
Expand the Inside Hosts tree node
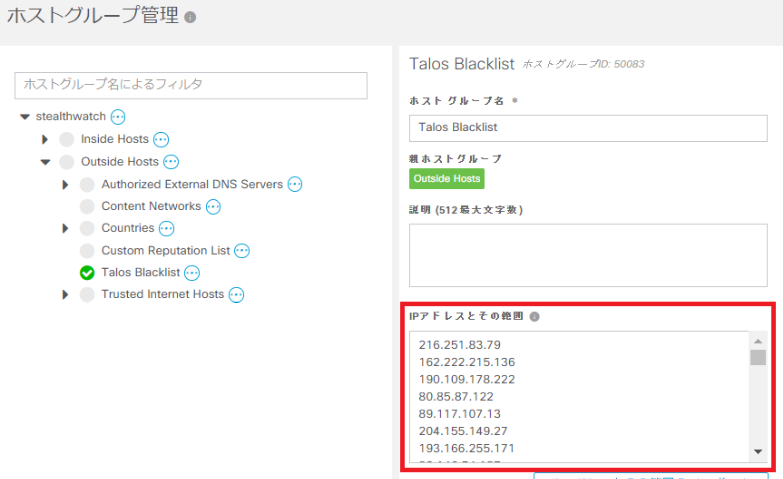[x=45, y=140]
